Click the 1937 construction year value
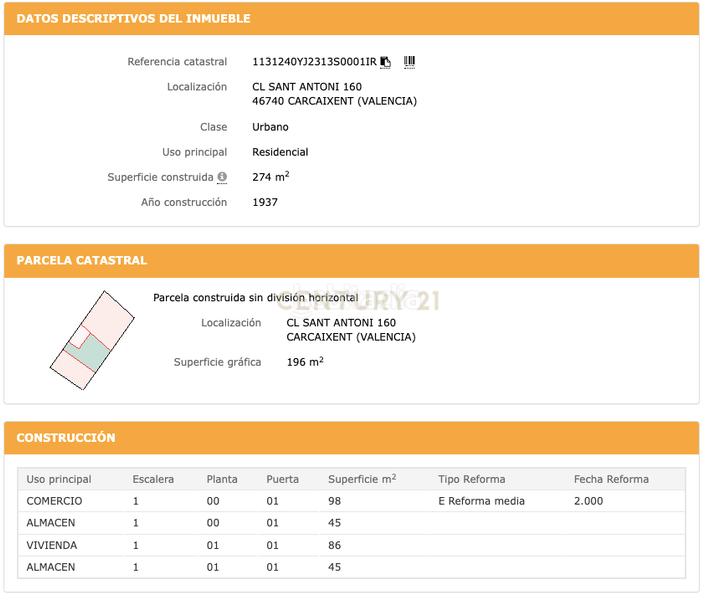715x600 pixels. (265, 202)
